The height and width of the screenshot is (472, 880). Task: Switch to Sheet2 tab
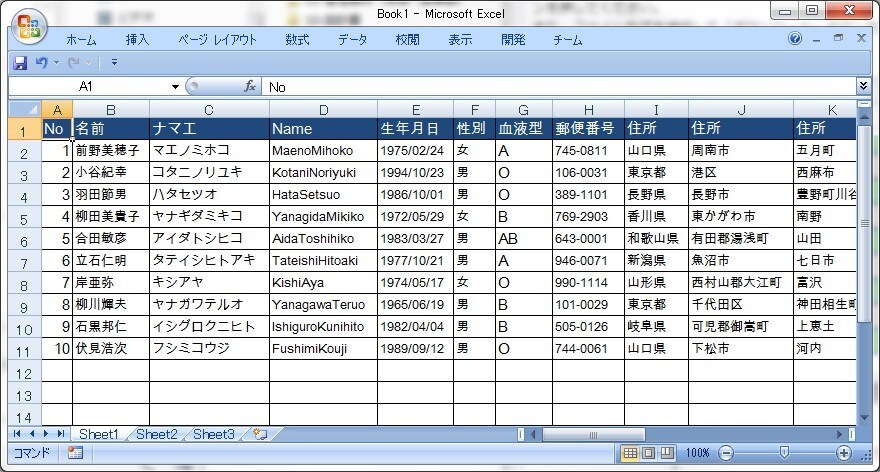[x=157, y=434]
